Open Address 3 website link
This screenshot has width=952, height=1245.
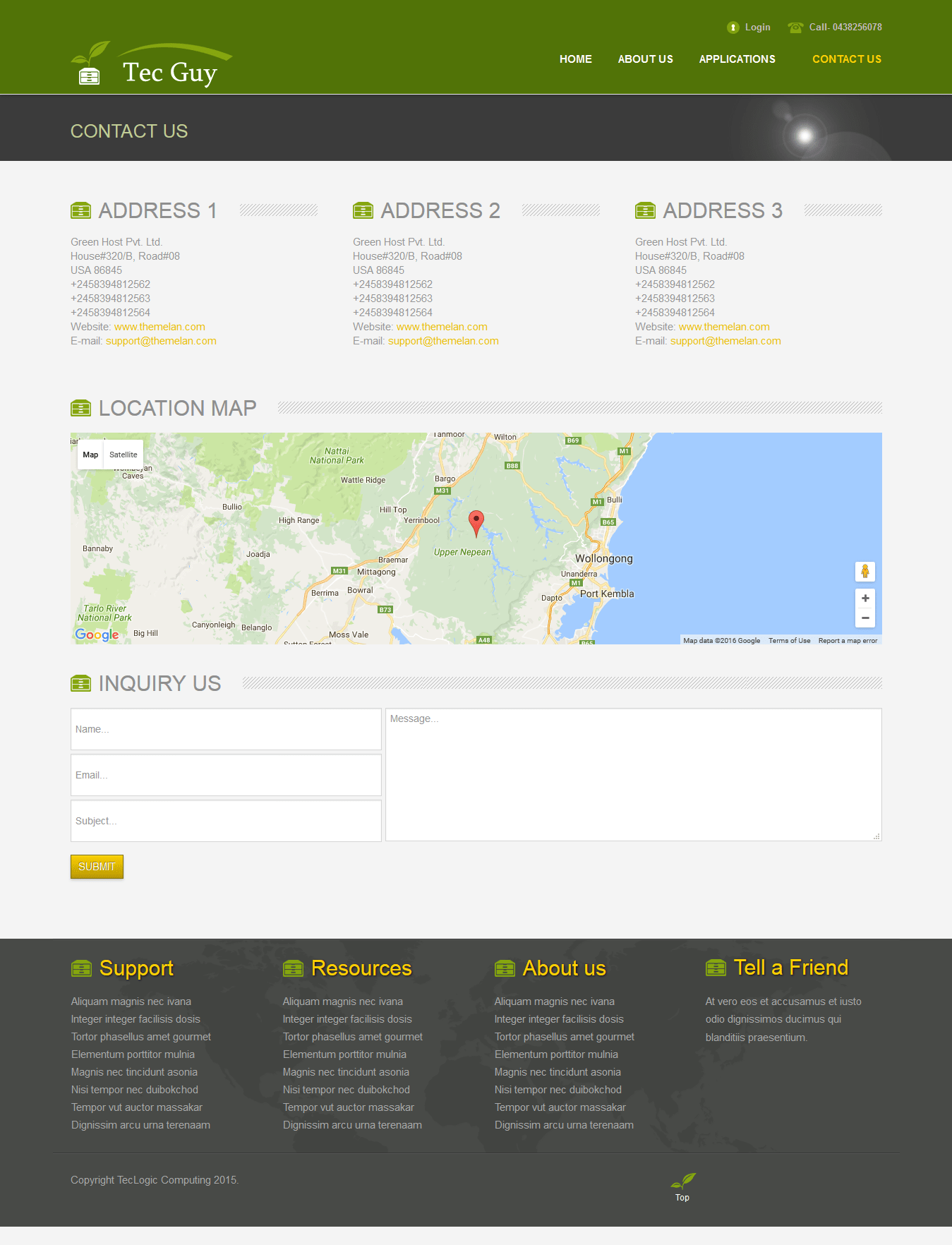724,327
